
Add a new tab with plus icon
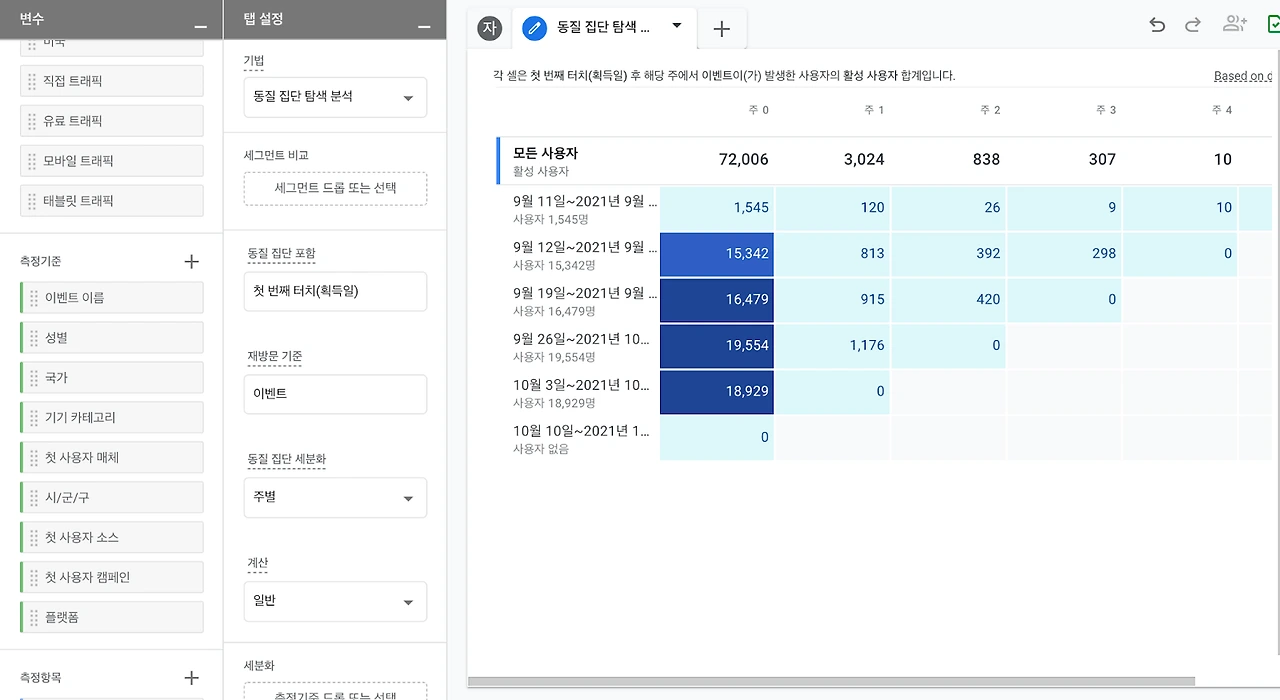click(x=721, y=29)
